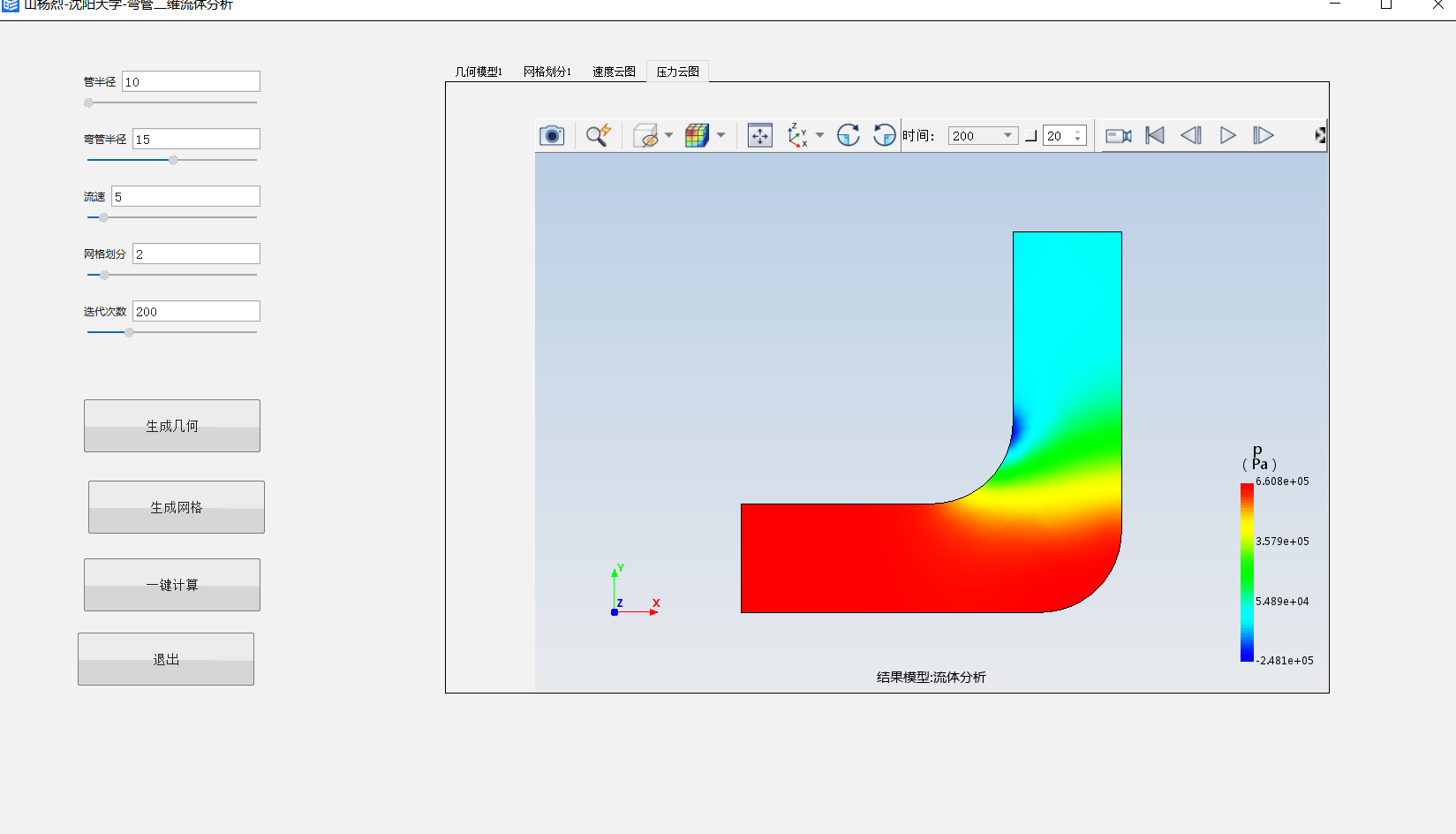The width and height of the screenshot is (1456, 834).
Task: Click the -2.481e+05 legend minimum value
Action: click(x=1285, y=661)
